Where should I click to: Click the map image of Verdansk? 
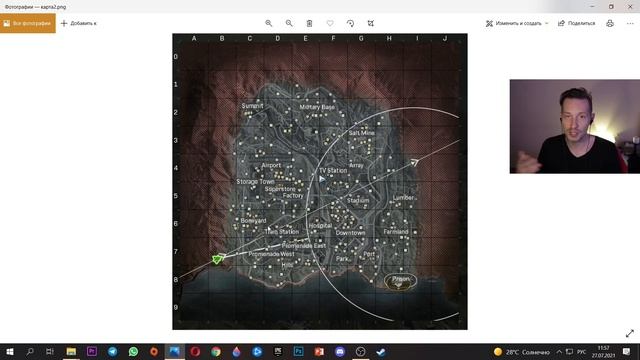click(x=320, y=182)
